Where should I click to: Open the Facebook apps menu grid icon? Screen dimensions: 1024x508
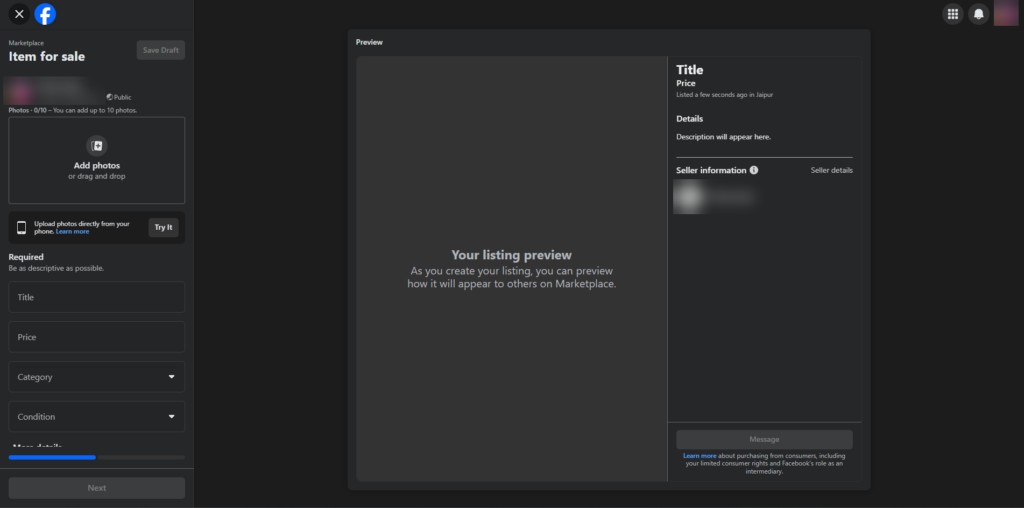pos(952,14)
